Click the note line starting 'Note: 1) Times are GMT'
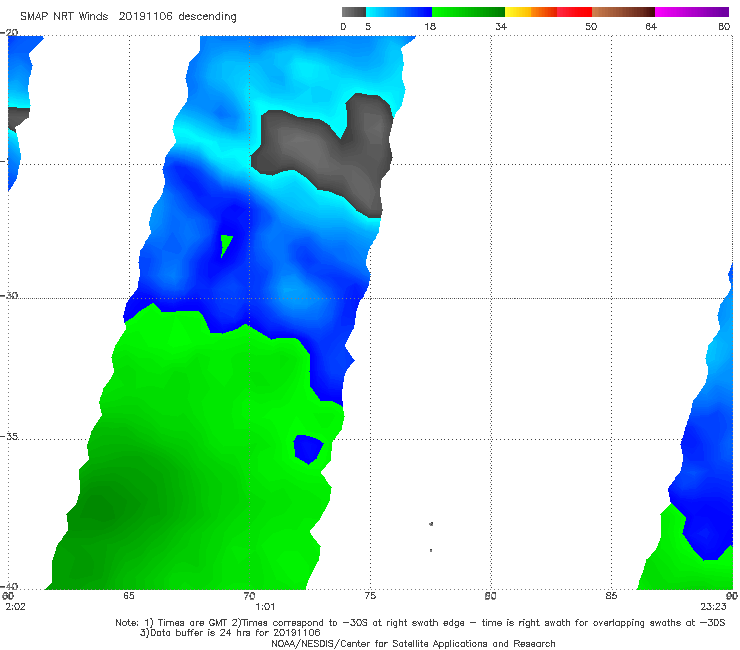740x650 pixels. pyautogui.click(x=420, y=623)
